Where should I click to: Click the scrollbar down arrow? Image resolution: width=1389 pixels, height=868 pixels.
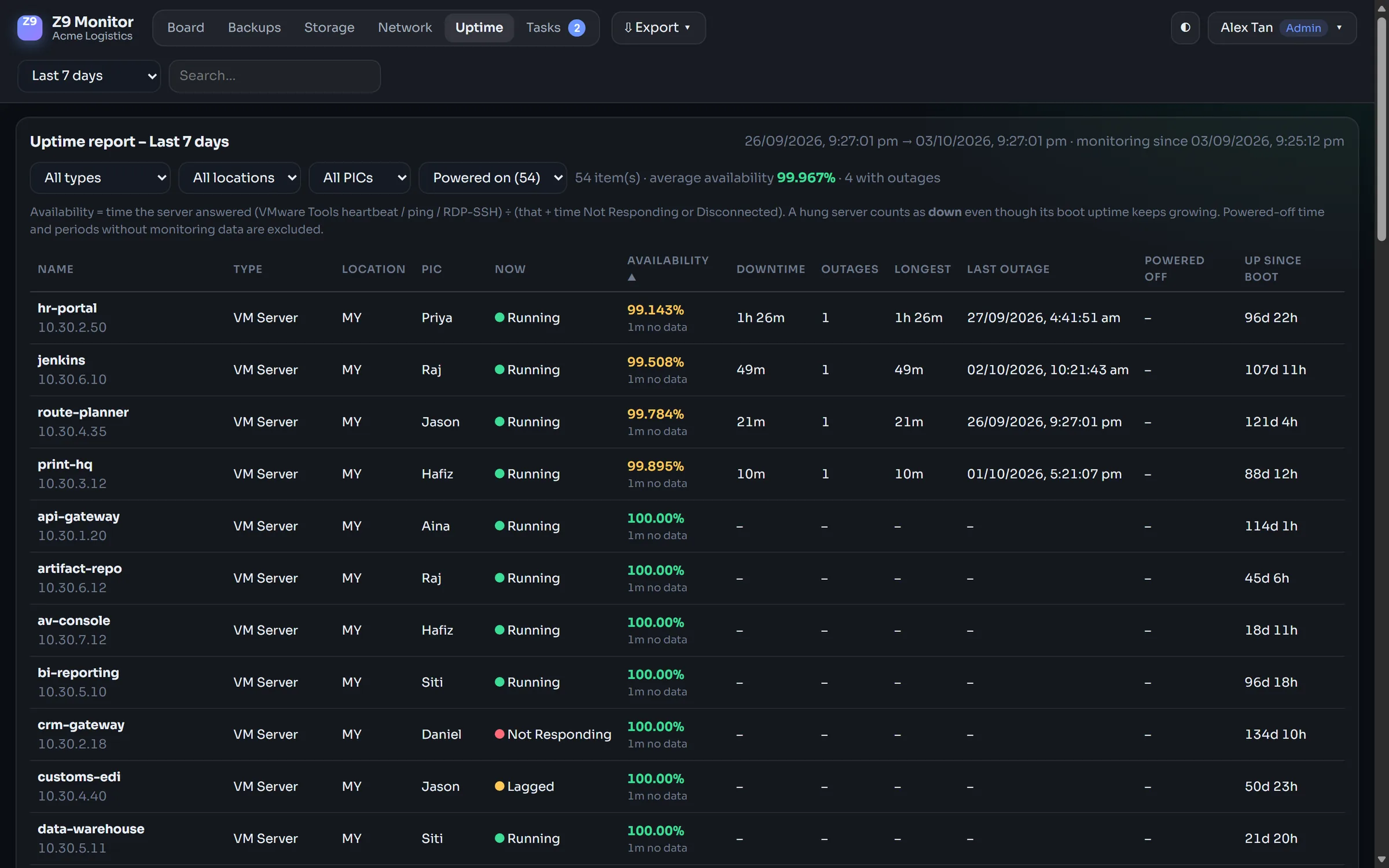(x=1381, y=860)
